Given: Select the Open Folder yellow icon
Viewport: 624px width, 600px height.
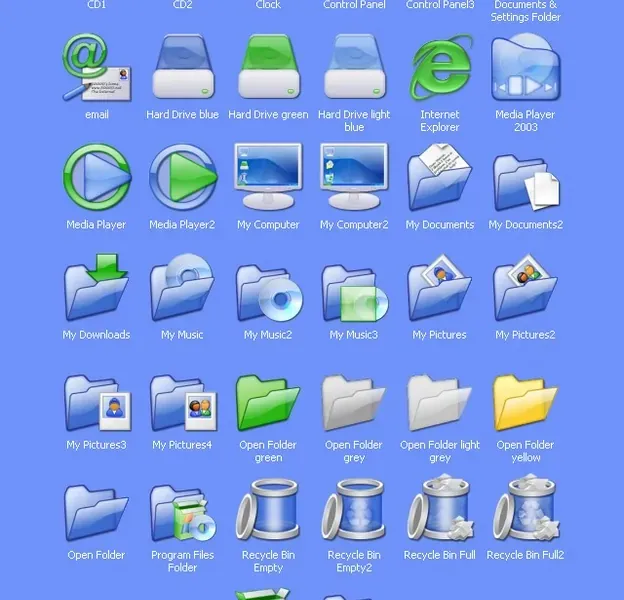Looking at the screenshot, I should coord(525,402).
